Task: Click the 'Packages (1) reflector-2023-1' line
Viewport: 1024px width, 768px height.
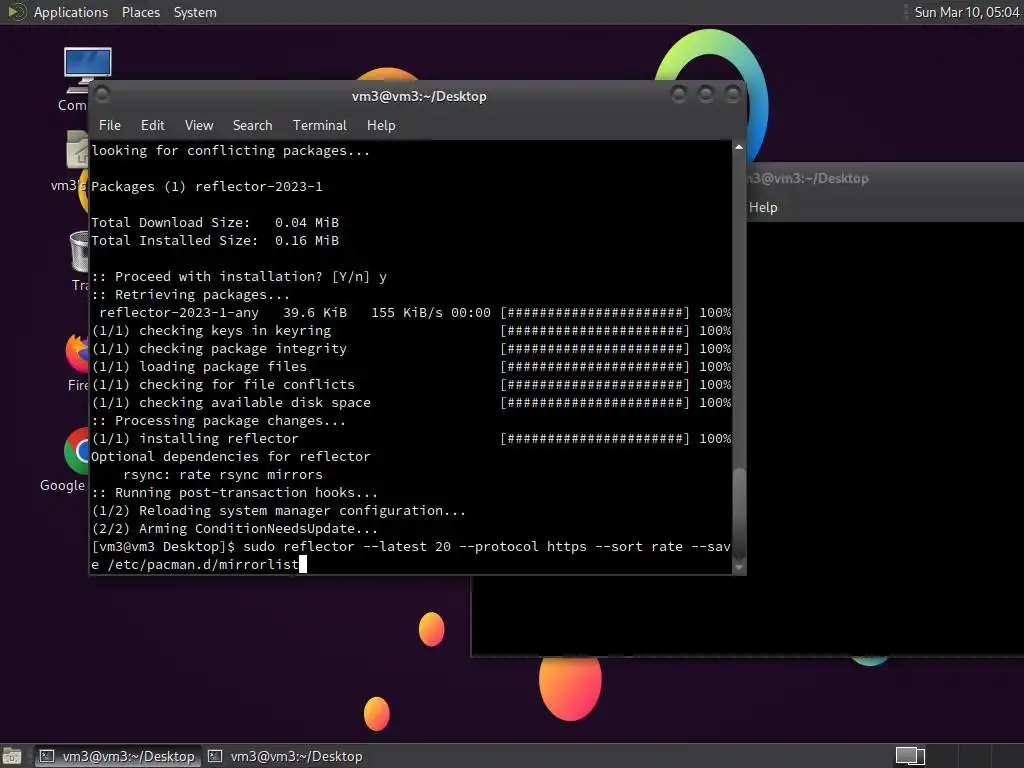Action: click(206, 187)
